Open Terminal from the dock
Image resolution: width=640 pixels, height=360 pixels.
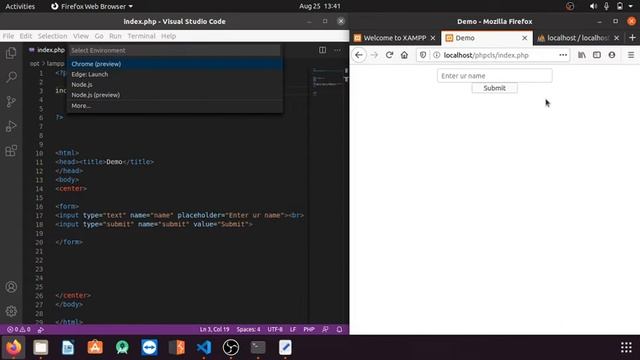[258, 347]
